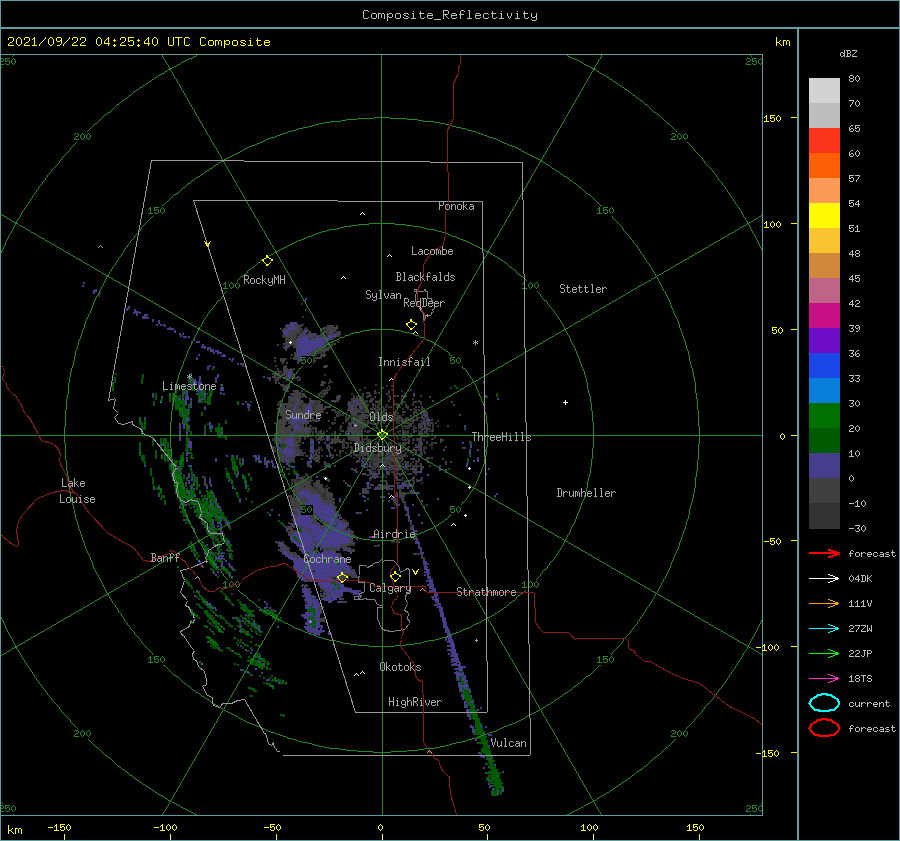Pick the red 60-65 dBZ color band
This screenshot has width=900, height=841.
click(824, 141)
